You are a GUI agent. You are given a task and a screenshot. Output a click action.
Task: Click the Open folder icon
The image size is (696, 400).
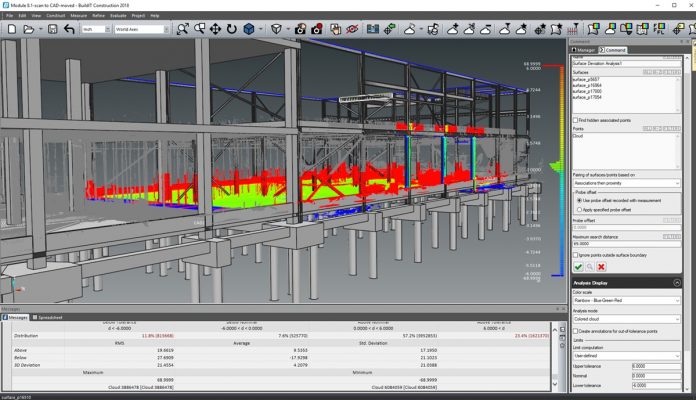point(30,29)
